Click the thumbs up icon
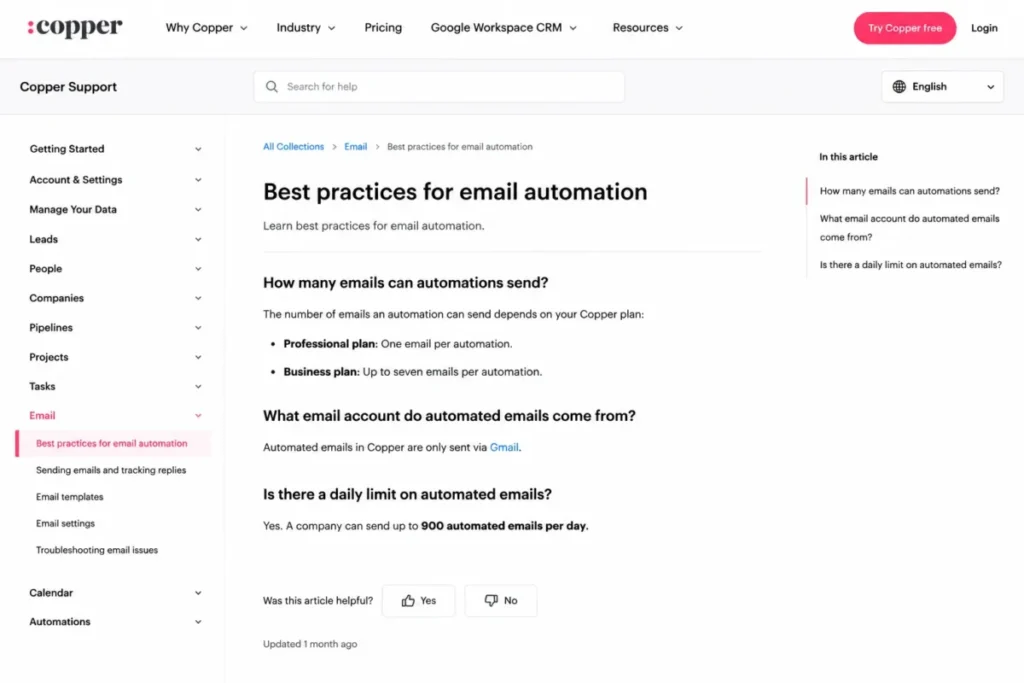 408,601
